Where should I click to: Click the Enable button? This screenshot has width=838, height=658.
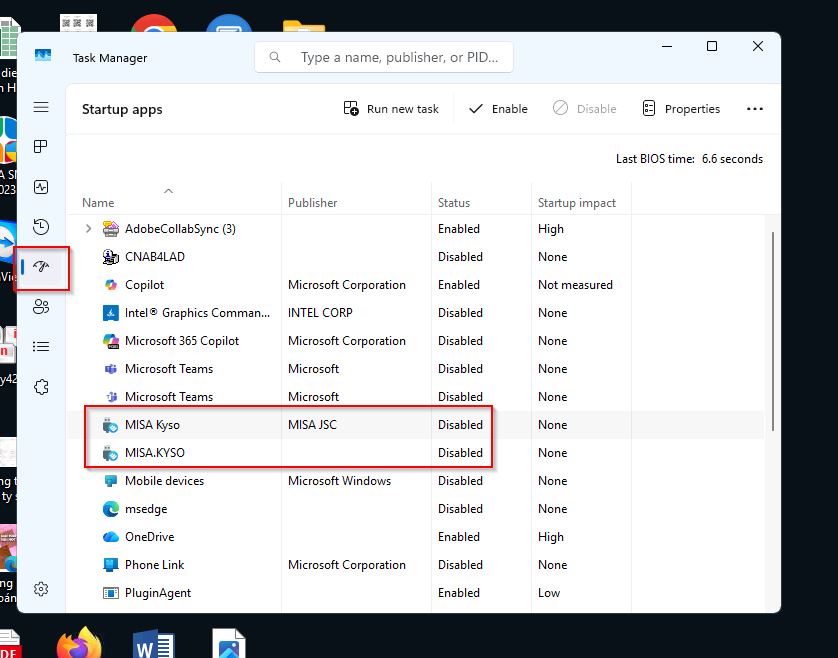click(498, 109)
